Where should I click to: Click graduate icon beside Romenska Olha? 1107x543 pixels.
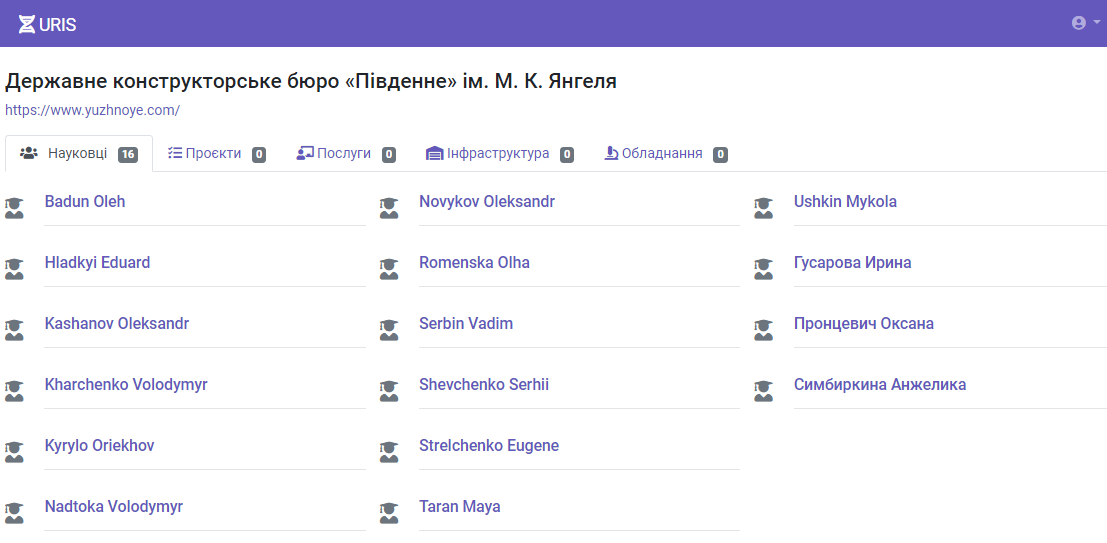[389, 268]
